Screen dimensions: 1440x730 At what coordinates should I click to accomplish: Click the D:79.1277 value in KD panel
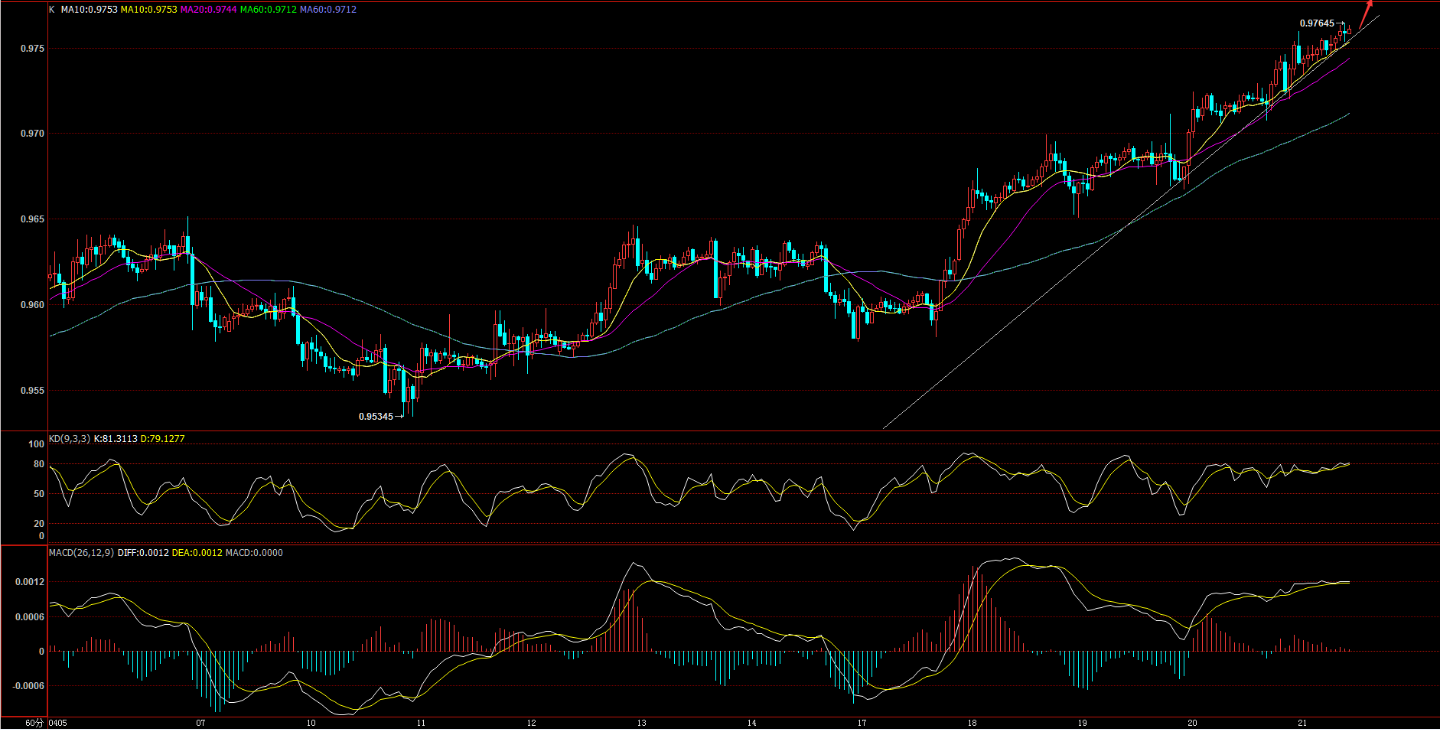tap(162, 438)
